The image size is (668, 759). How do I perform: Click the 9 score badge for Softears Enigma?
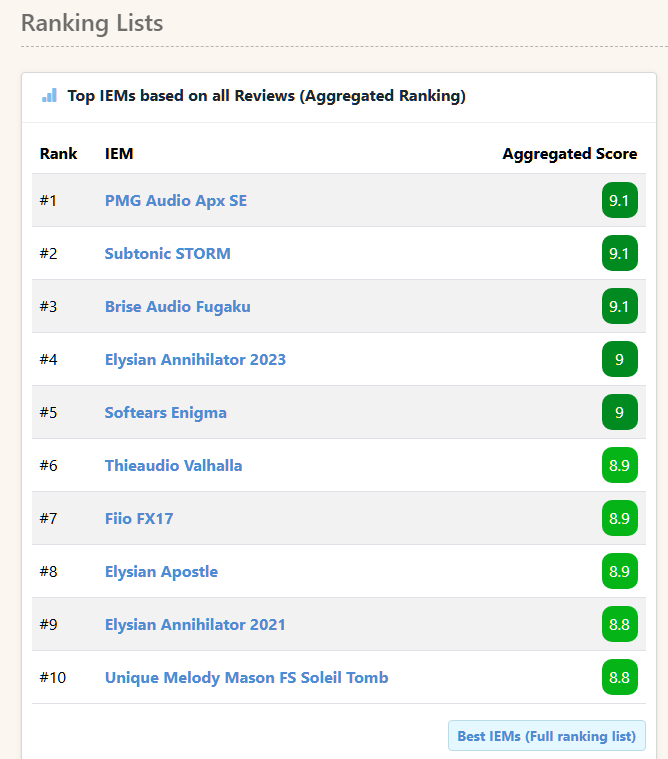point(620,412)
